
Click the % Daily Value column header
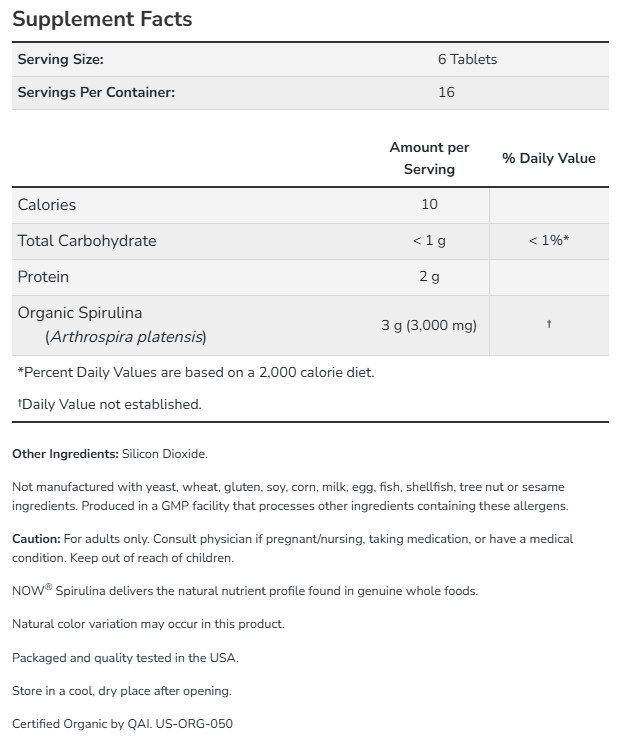point(548,158)
